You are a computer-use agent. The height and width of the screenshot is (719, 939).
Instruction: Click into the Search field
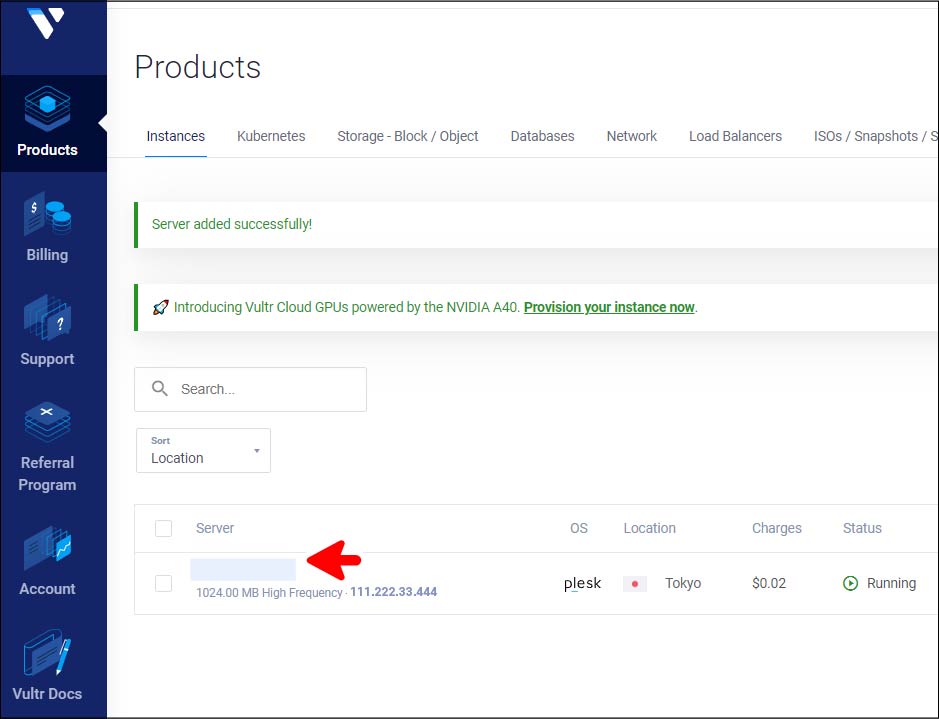pyautogui.click(x=250, y=389)
